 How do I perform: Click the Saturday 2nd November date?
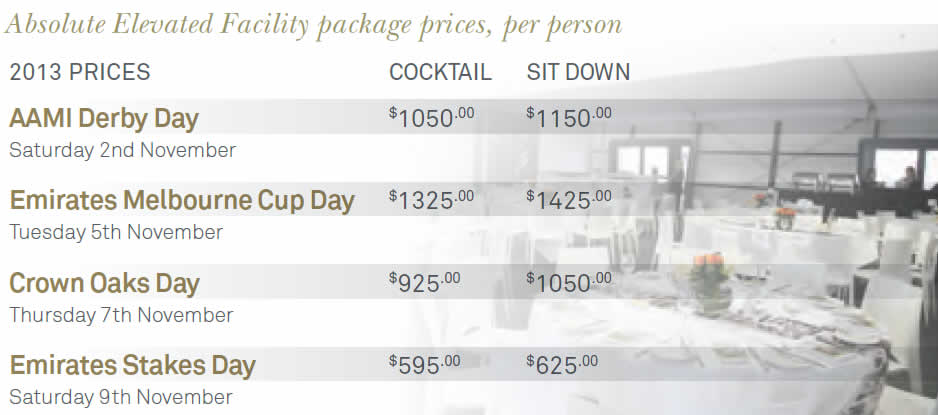(123, 150)
